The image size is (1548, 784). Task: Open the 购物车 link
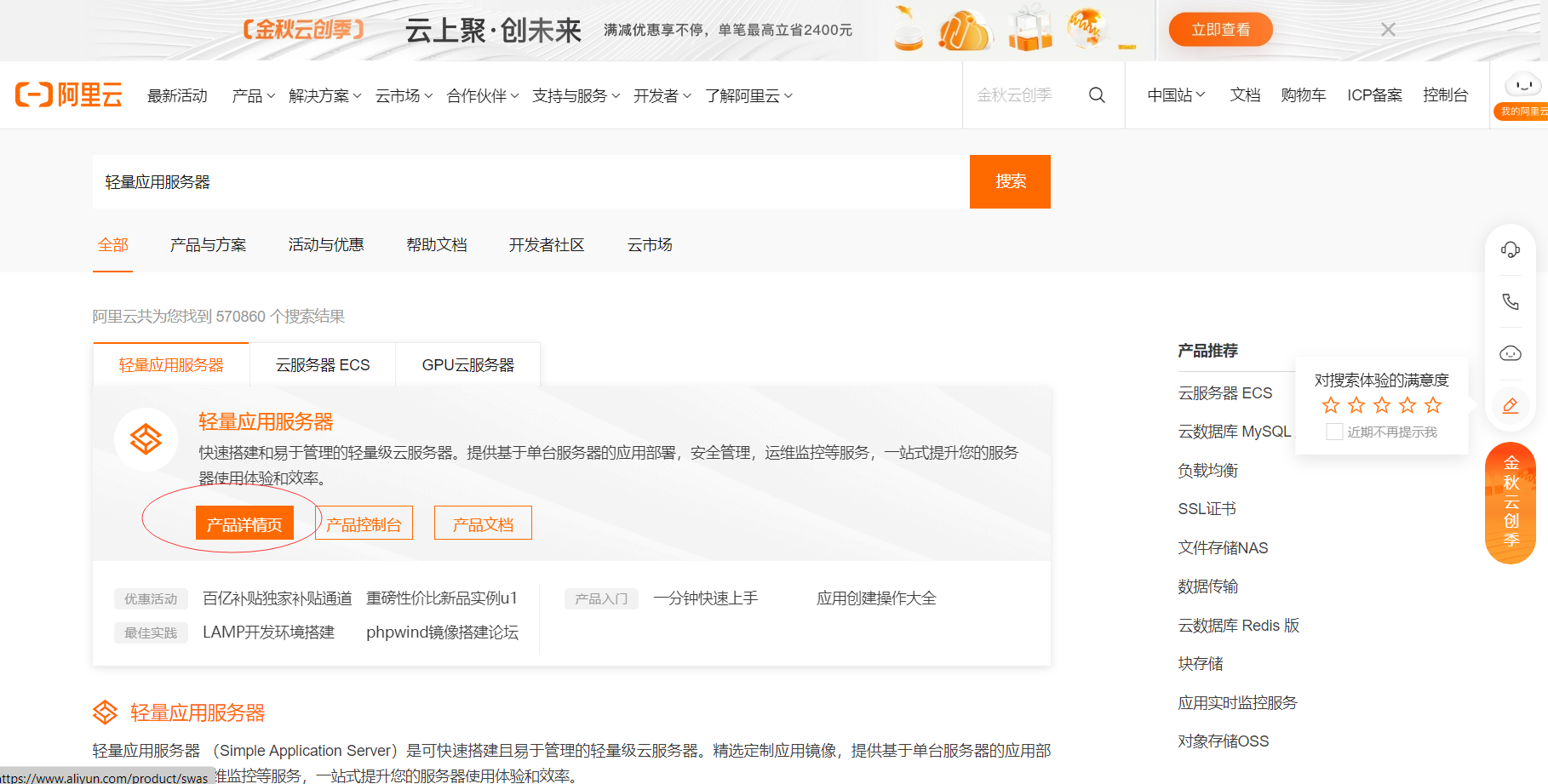point(1304,95)
